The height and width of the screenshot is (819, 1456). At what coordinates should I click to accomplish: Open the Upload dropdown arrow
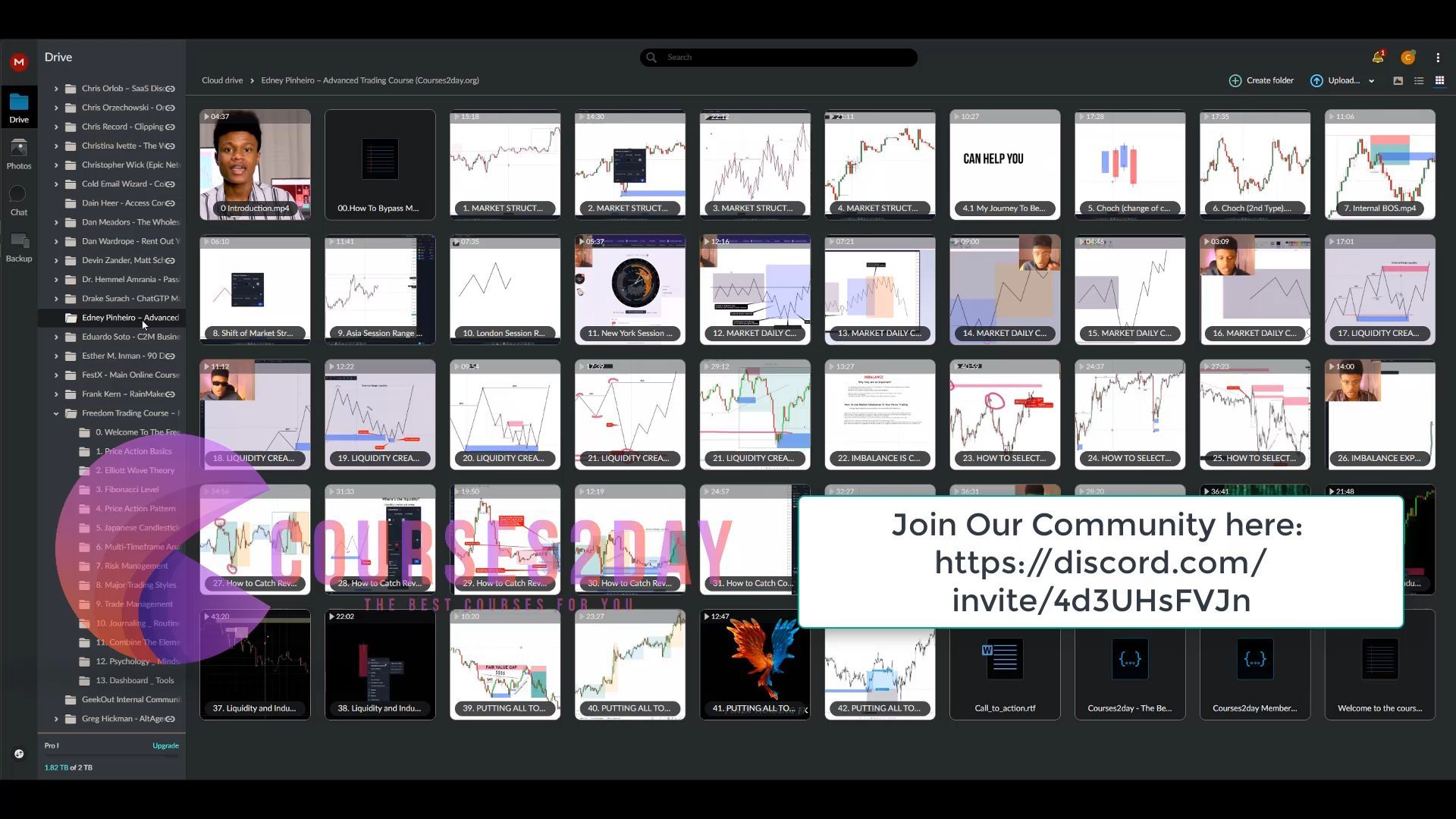(1371, 81)
